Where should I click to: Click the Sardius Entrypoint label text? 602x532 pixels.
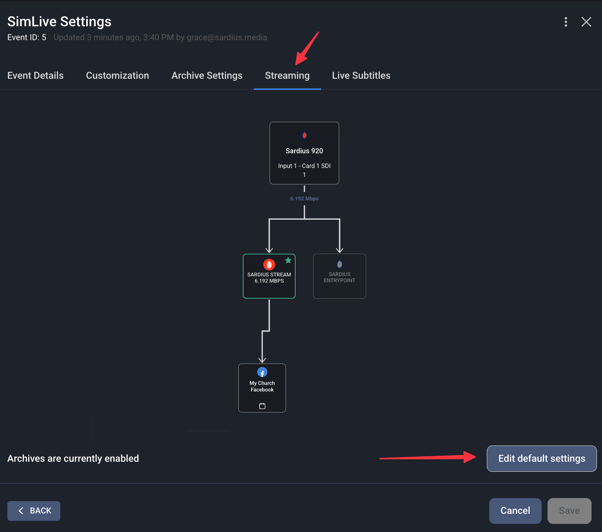(x=339, y=277)
